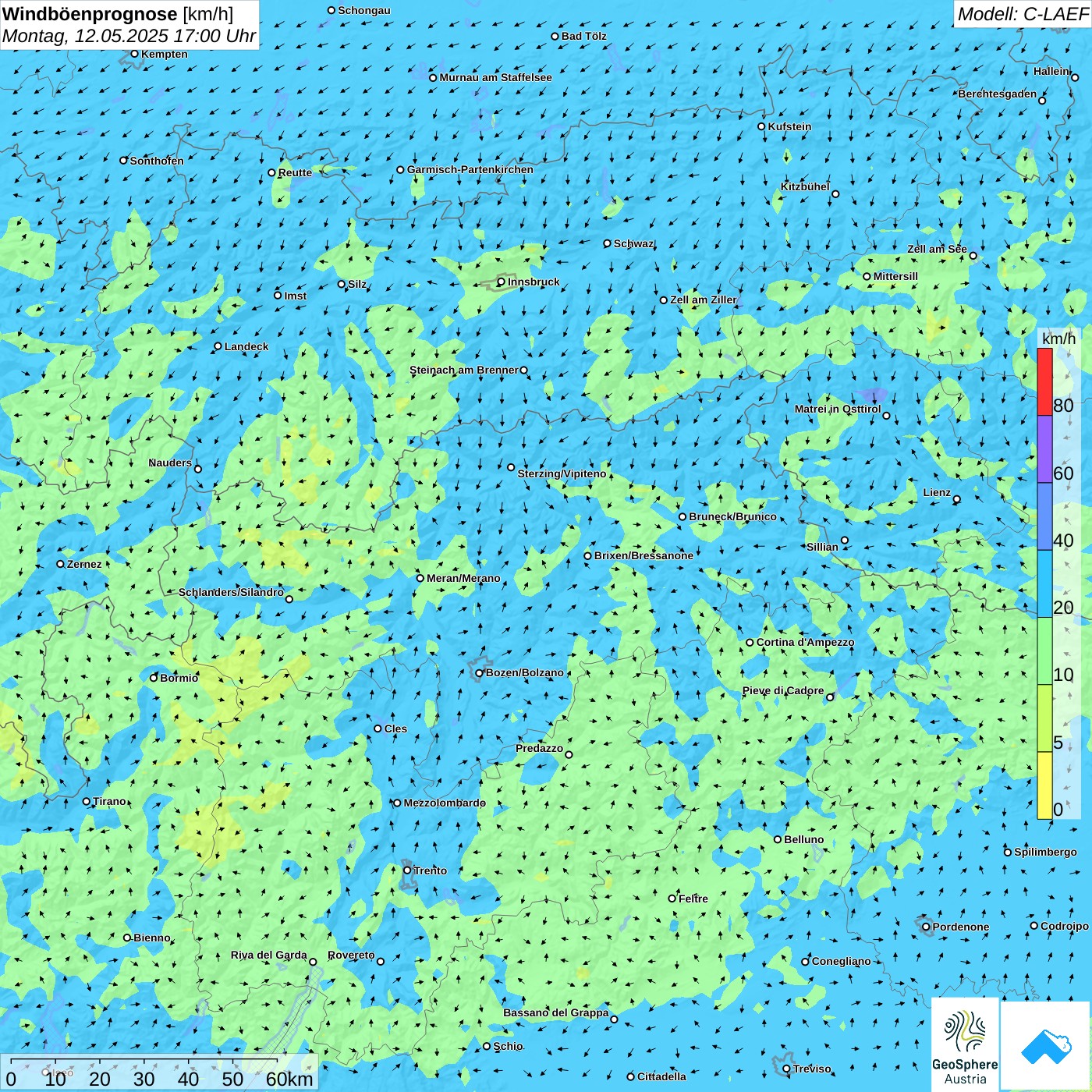The height and width of the screenshot is (1092, 1092).
Task: Click the Bruneck/Brunico label
Action: (732, 516)
